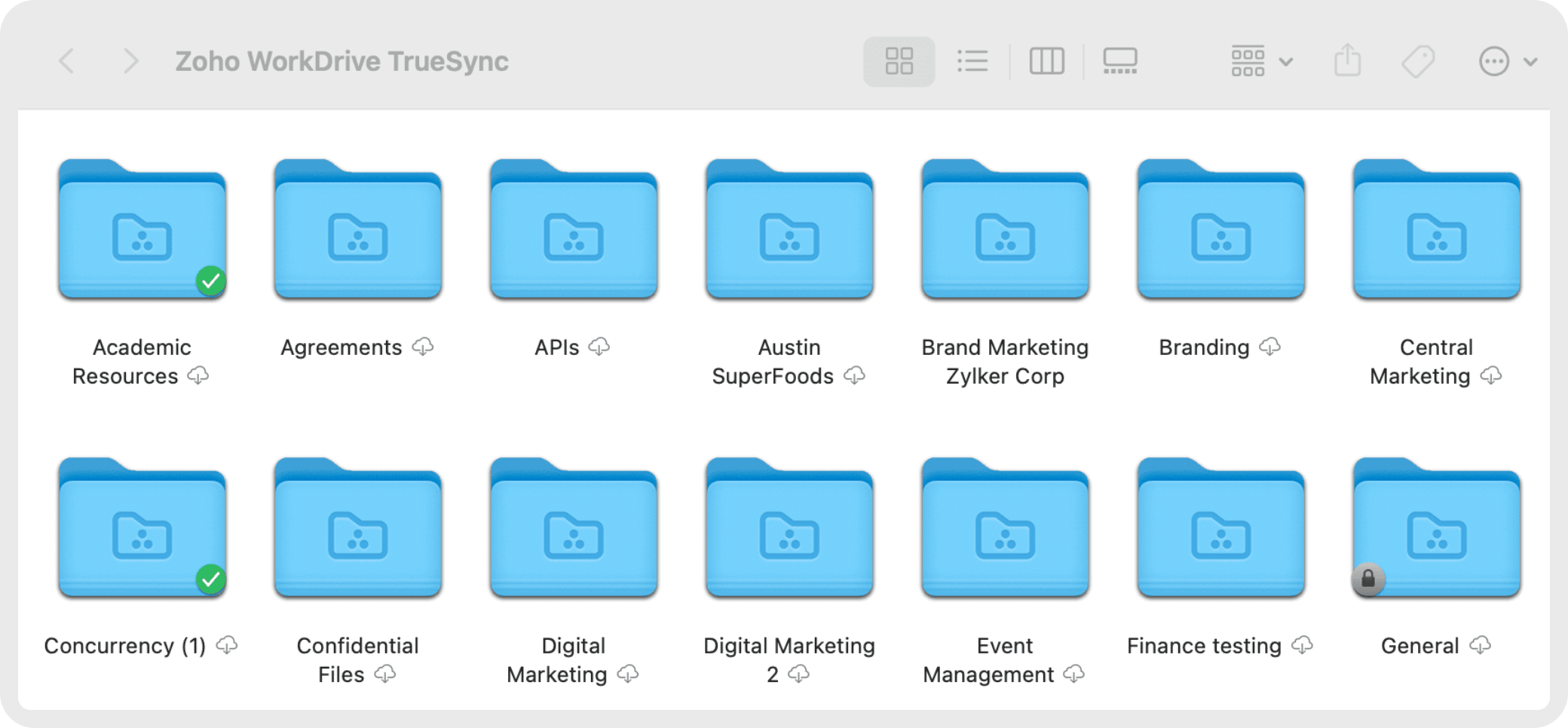This screenshot has height=728, width=1568.
Task: Open the group-by dropdown
Action: click(1261, 61)
